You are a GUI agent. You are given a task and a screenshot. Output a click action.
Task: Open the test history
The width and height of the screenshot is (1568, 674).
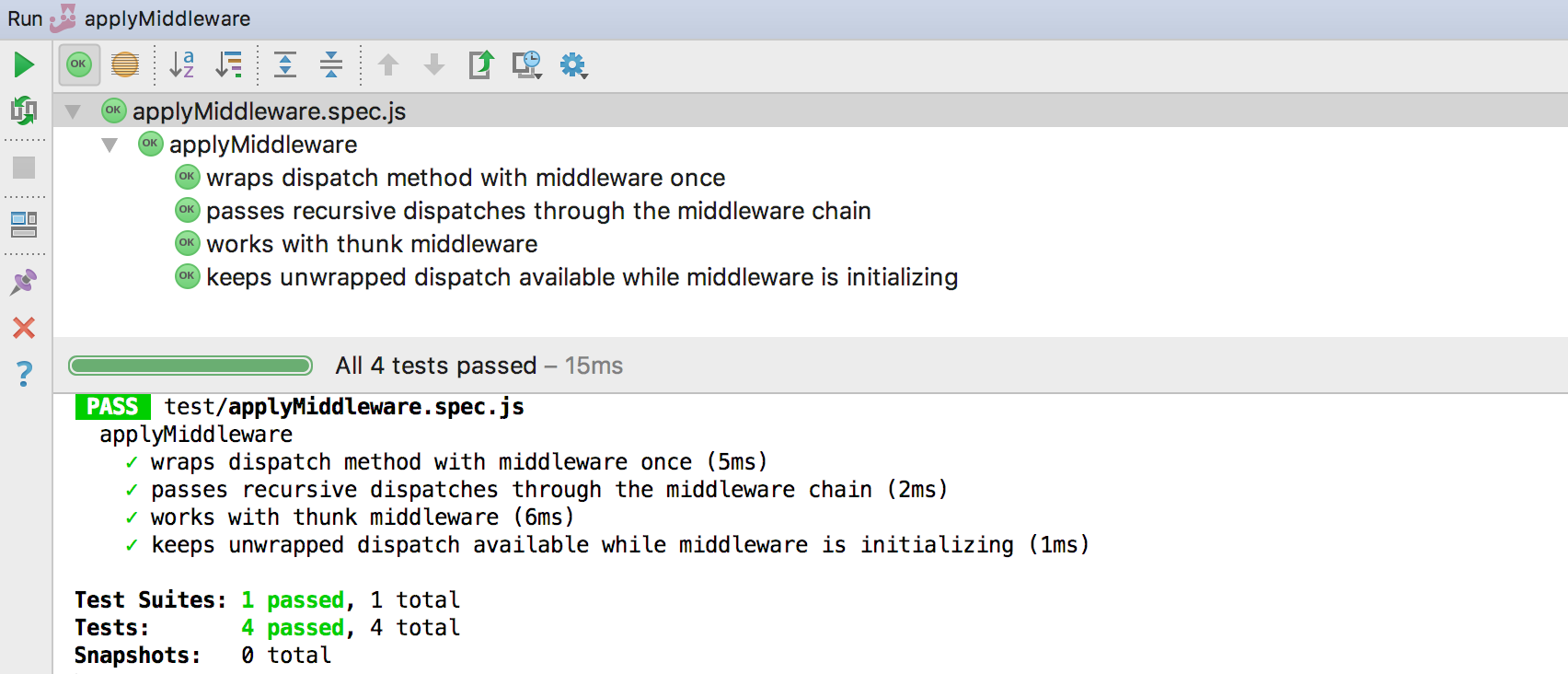tap(527, 64)
